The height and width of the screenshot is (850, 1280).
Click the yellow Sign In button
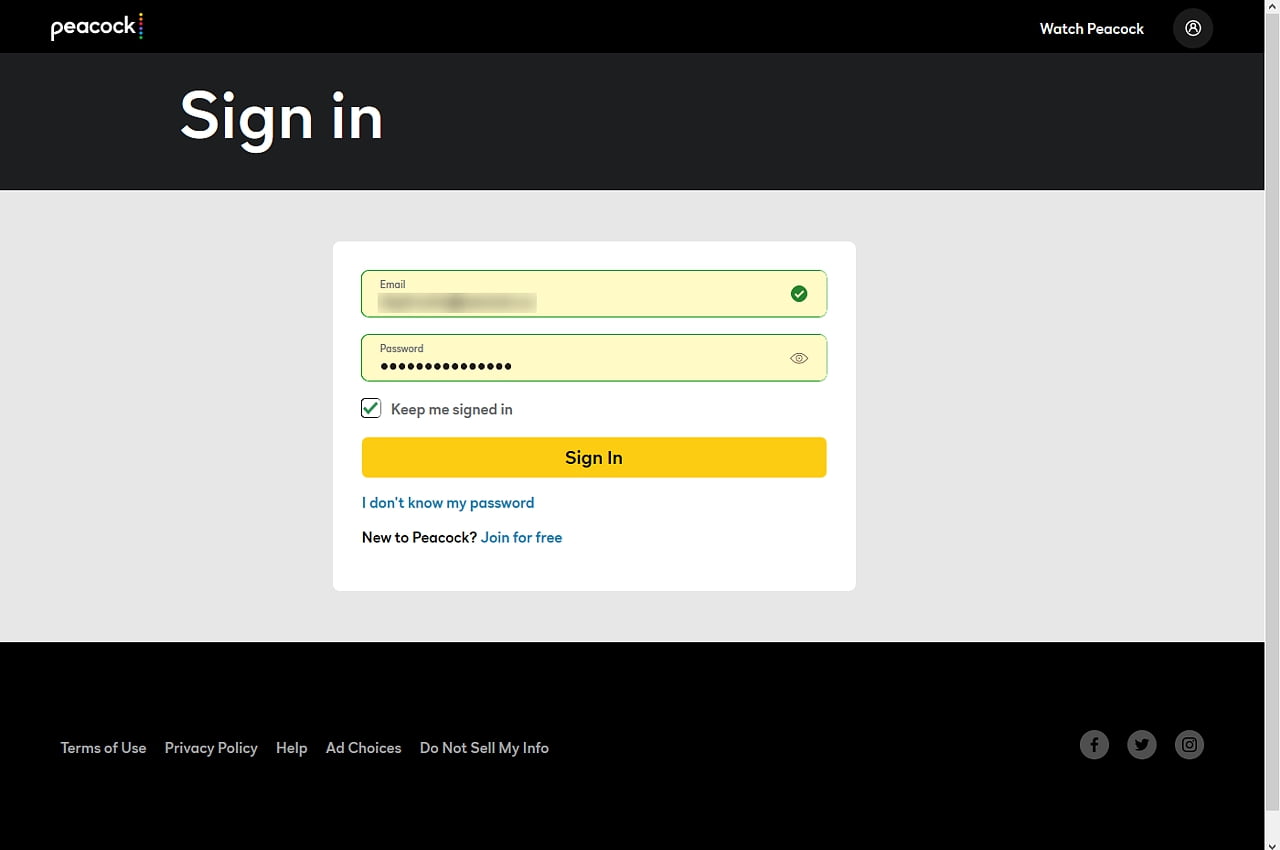pyautogui.click(x=594, y=457)
